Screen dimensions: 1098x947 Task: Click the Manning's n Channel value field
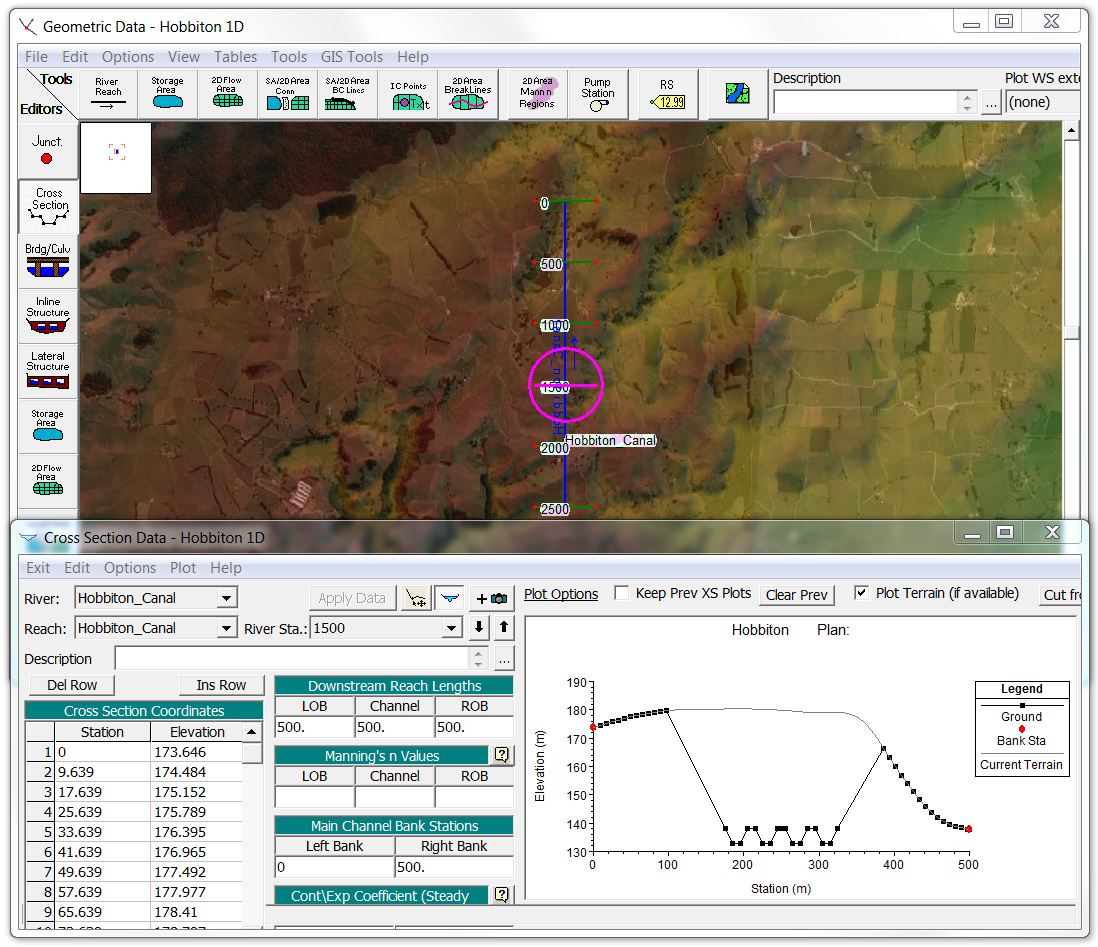394,797
